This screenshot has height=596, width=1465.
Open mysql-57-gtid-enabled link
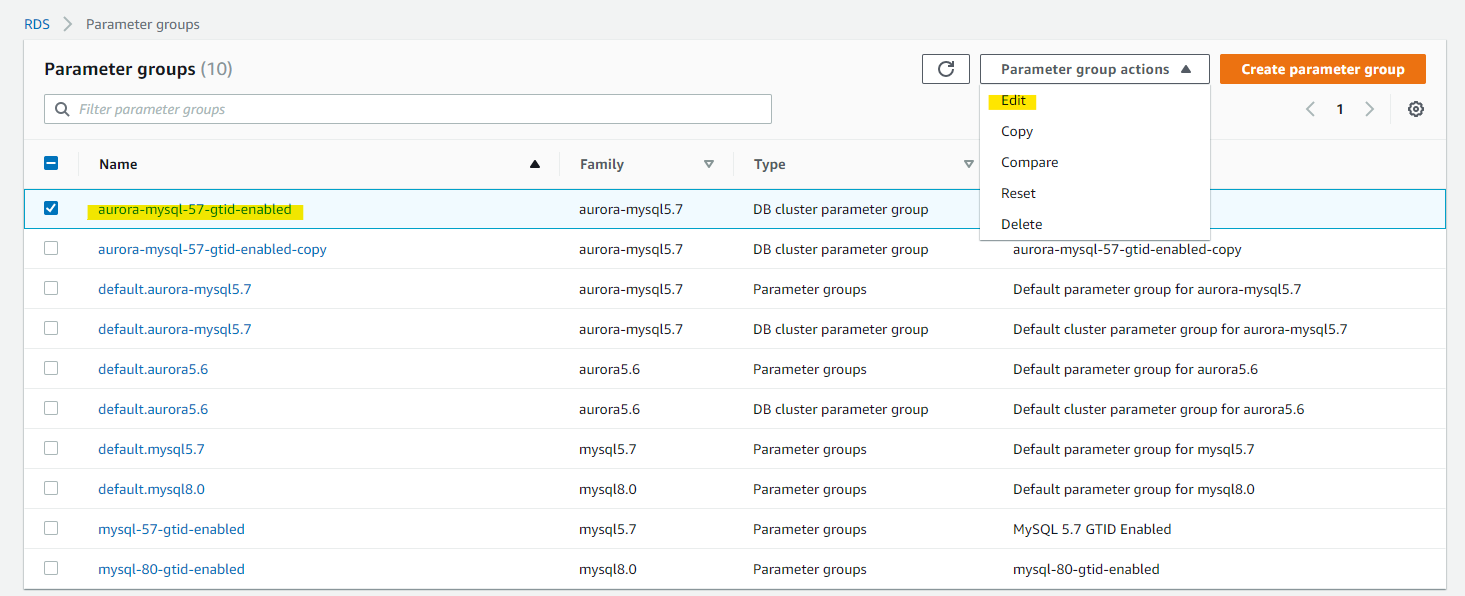[x=171, y=529]
